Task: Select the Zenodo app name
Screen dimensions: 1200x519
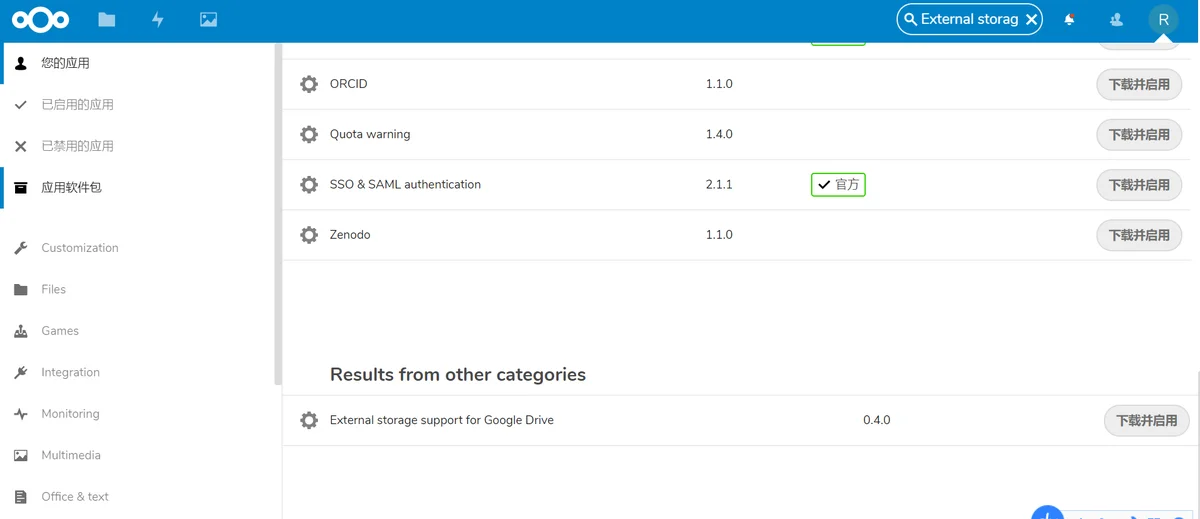Action: tap(350, 235)
